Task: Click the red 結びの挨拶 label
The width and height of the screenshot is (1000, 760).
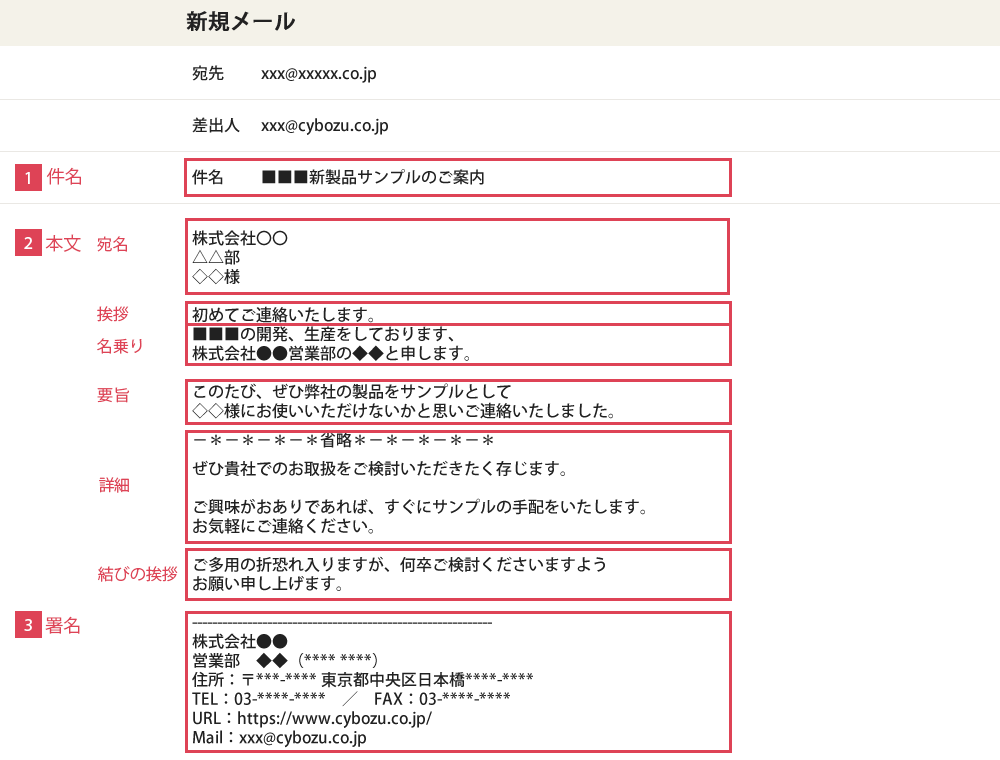Action: (x=137, y=574)
